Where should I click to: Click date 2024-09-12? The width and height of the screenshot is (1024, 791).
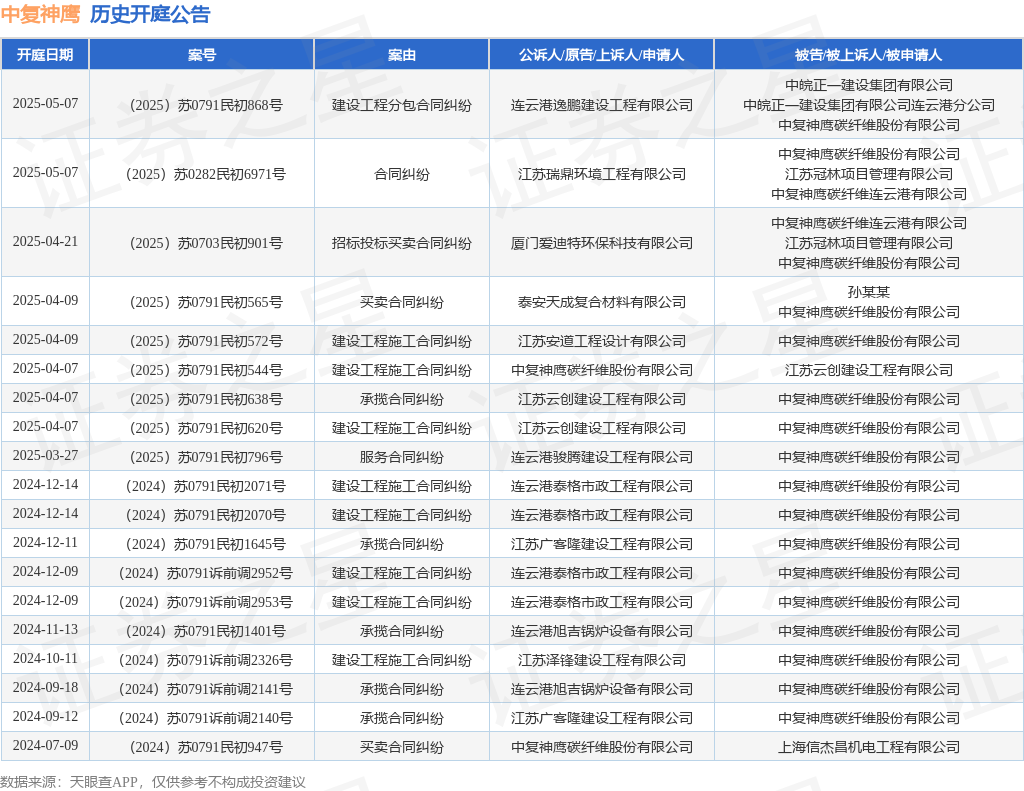[x=45, y=717]
